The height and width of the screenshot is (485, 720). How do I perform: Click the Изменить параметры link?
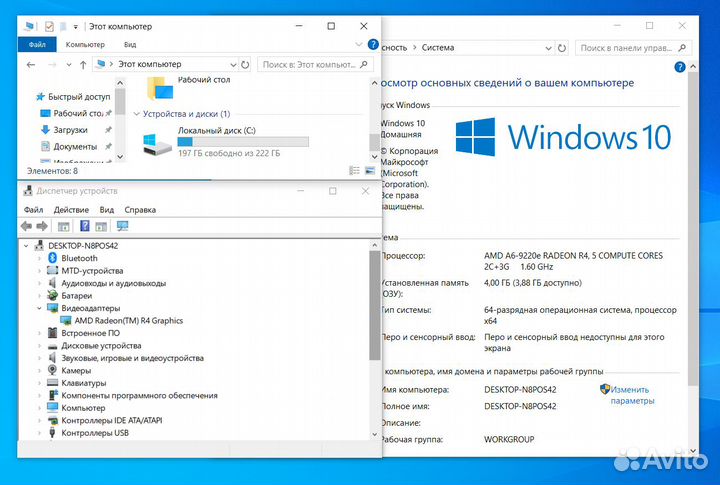point(632,395)
